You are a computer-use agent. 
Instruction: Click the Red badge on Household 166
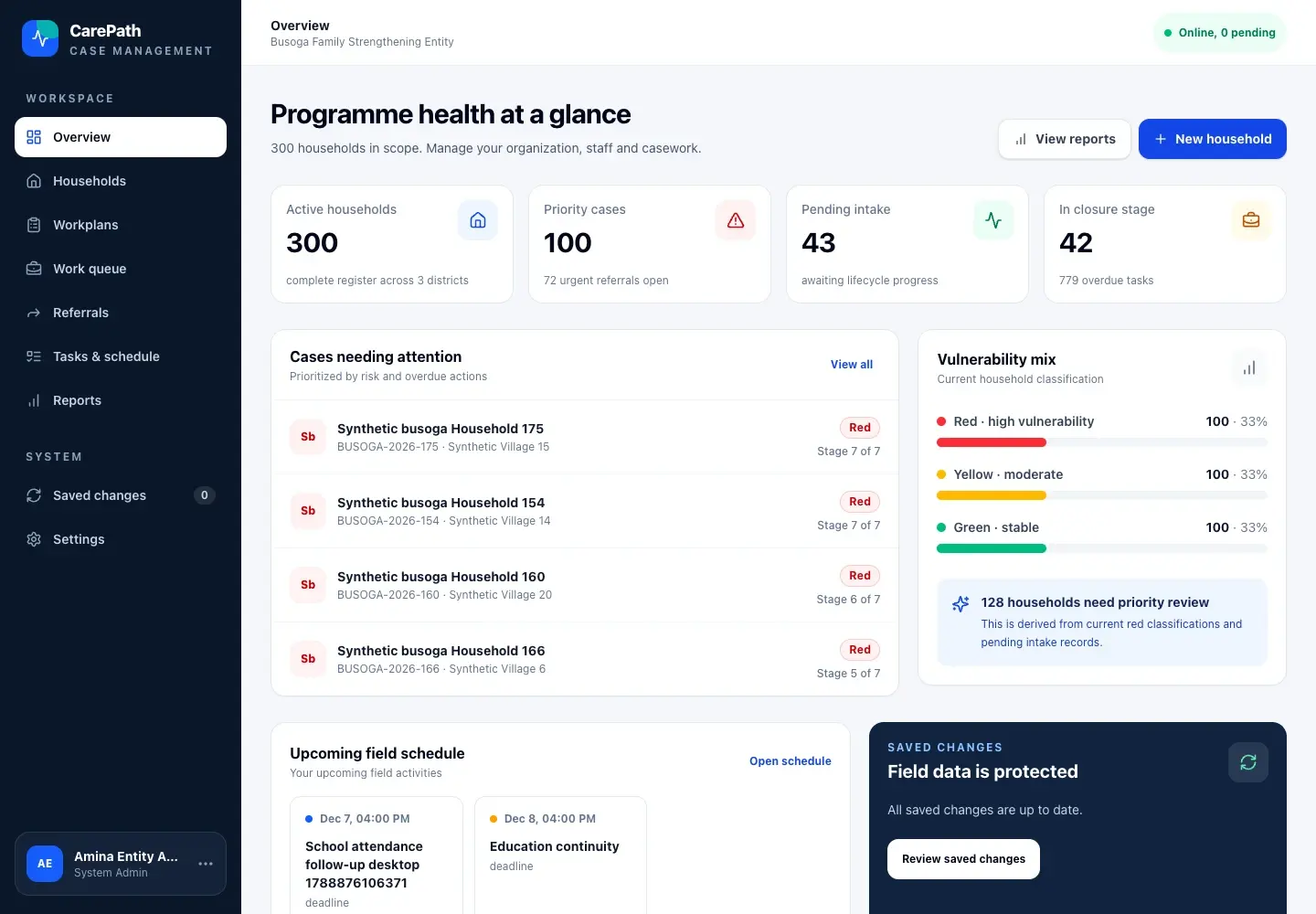pyautogui.click(x=860, y=650)
